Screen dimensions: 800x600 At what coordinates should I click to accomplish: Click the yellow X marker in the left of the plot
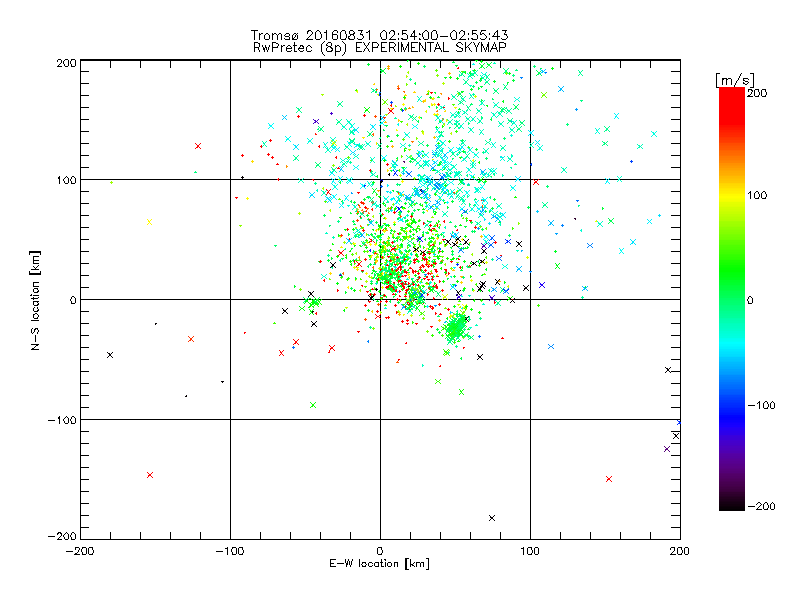pyautogui.click(x=149, y=222)
